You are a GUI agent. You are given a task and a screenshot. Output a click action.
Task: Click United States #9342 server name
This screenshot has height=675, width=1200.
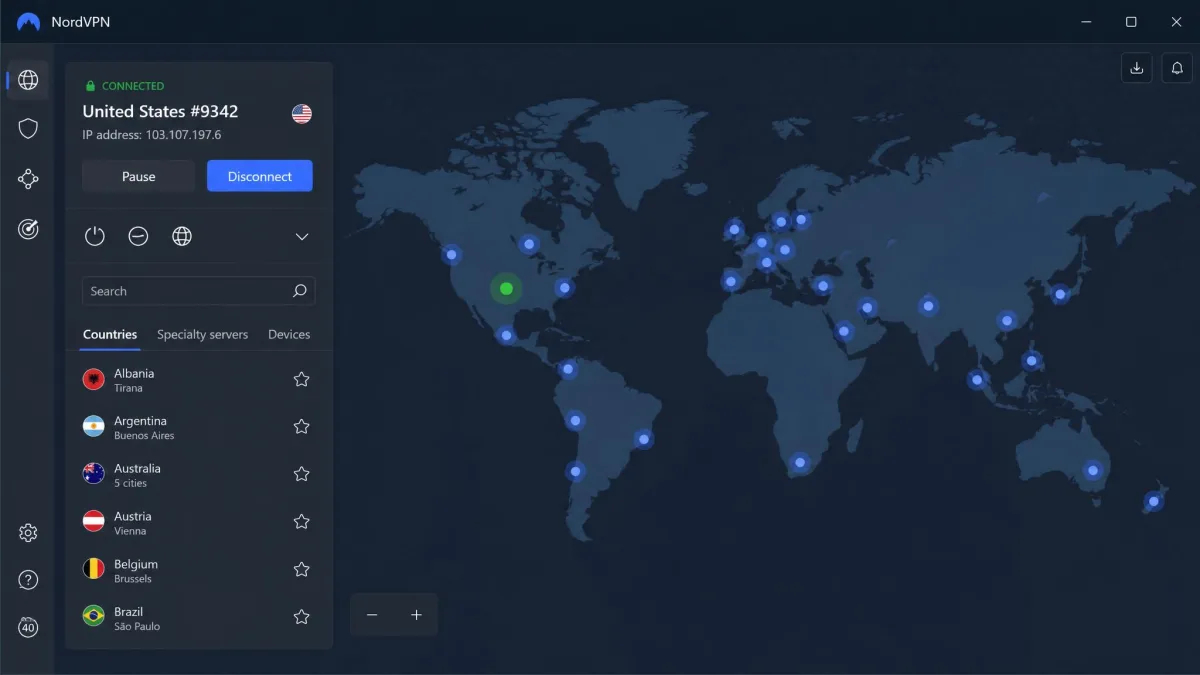(x=160, y=112)
